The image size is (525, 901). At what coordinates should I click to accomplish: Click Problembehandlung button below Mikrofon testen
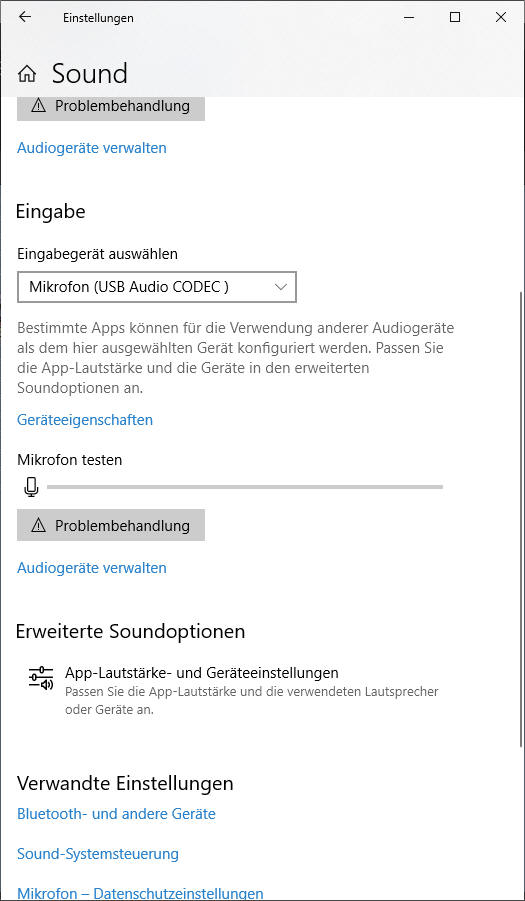[x=111, y=525]
